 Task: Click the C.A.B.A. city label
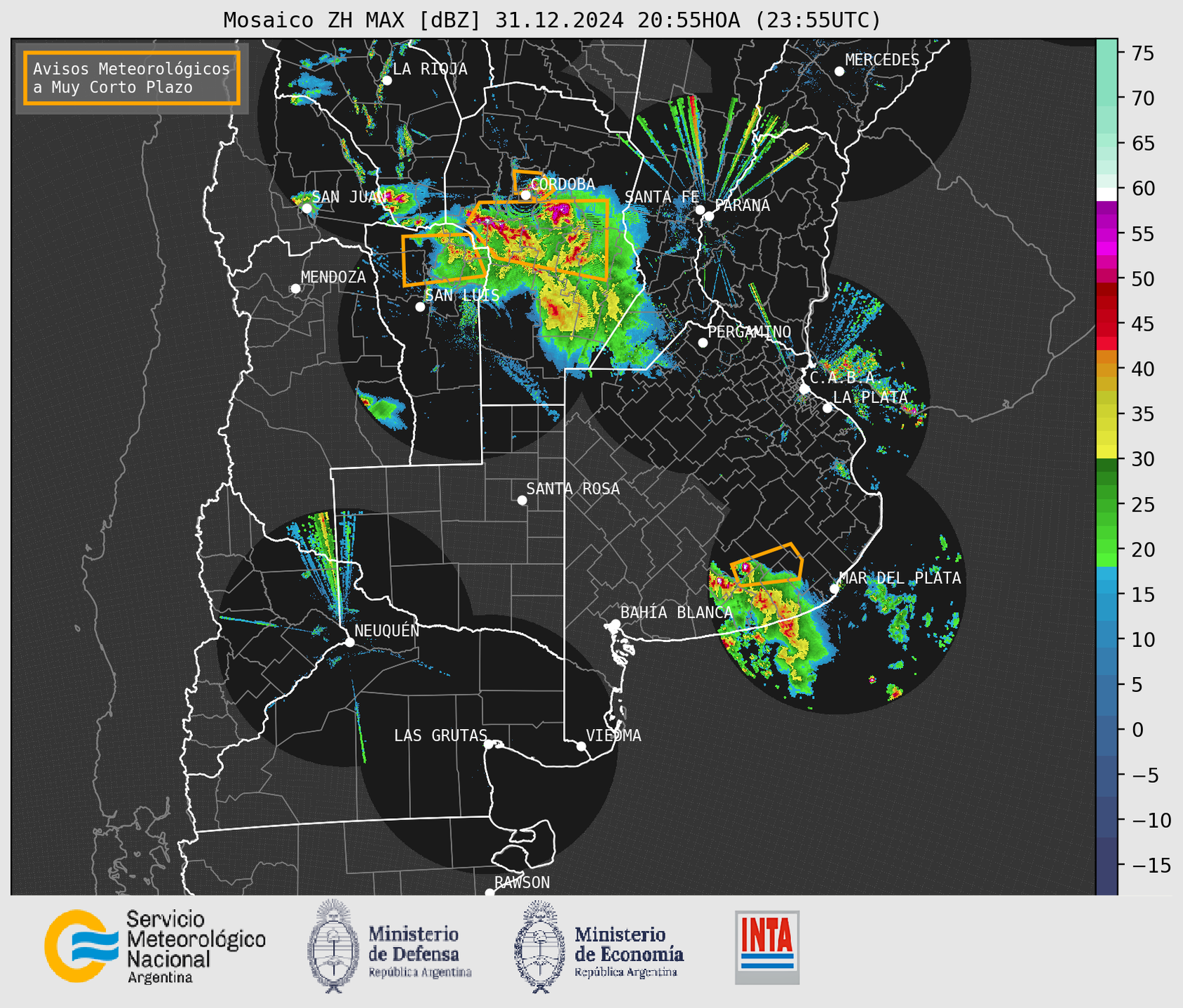[x=842, y=378]
